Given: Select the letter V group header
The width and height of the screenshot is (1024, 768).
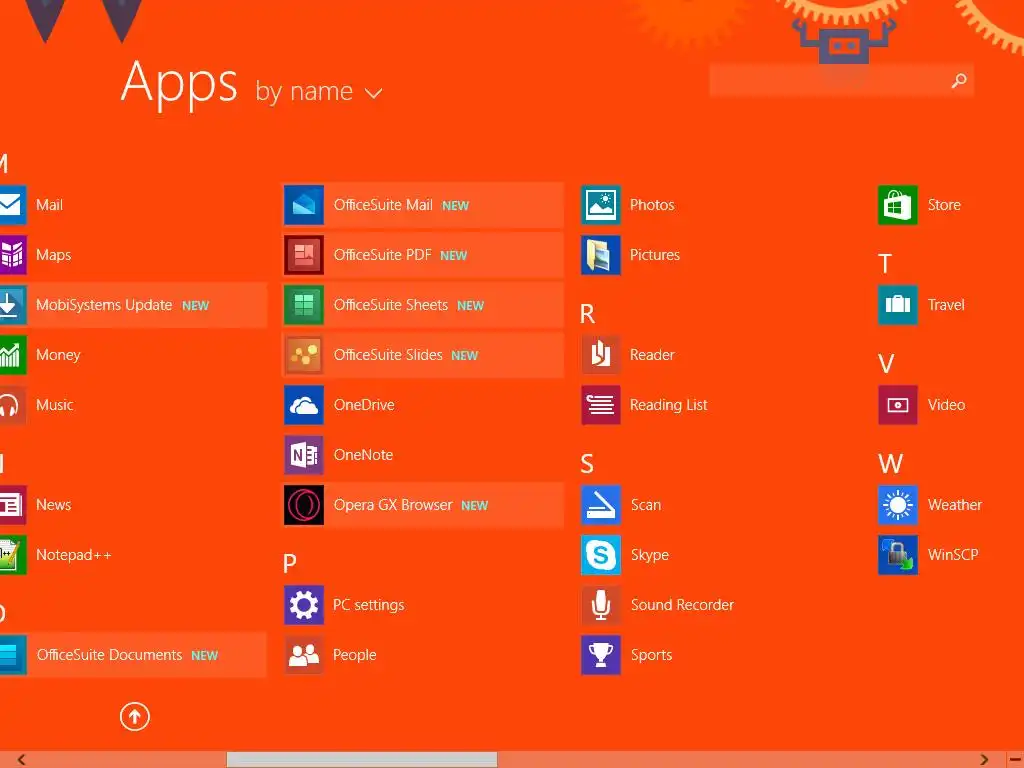Looking at the screenshot, I should 886,364.
